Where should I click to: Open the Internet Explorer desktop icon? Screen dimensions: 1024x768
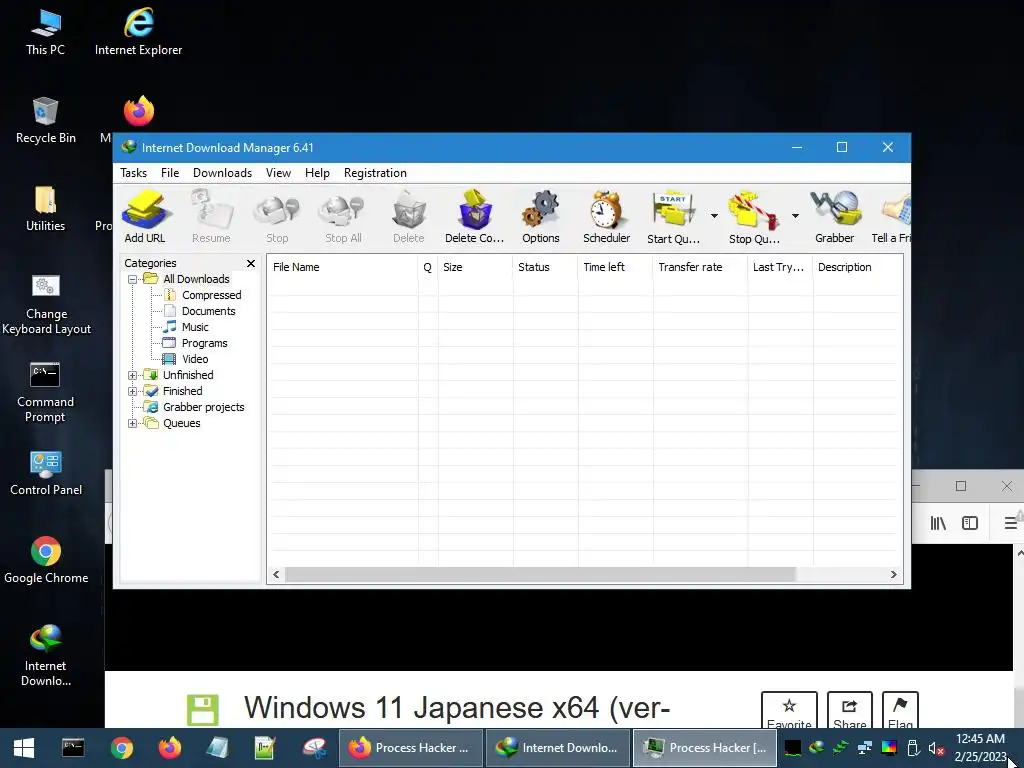click(138, 32)
